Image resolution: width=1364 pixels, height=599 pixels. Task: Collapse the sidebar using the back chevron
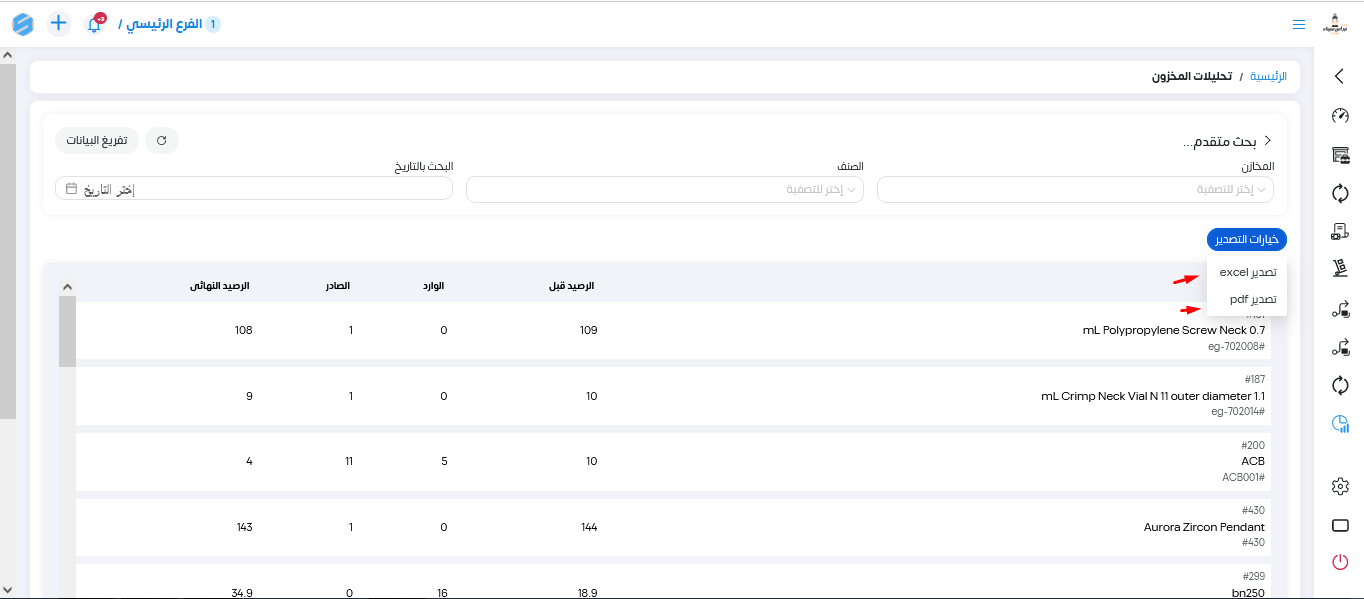[1340, 76]
